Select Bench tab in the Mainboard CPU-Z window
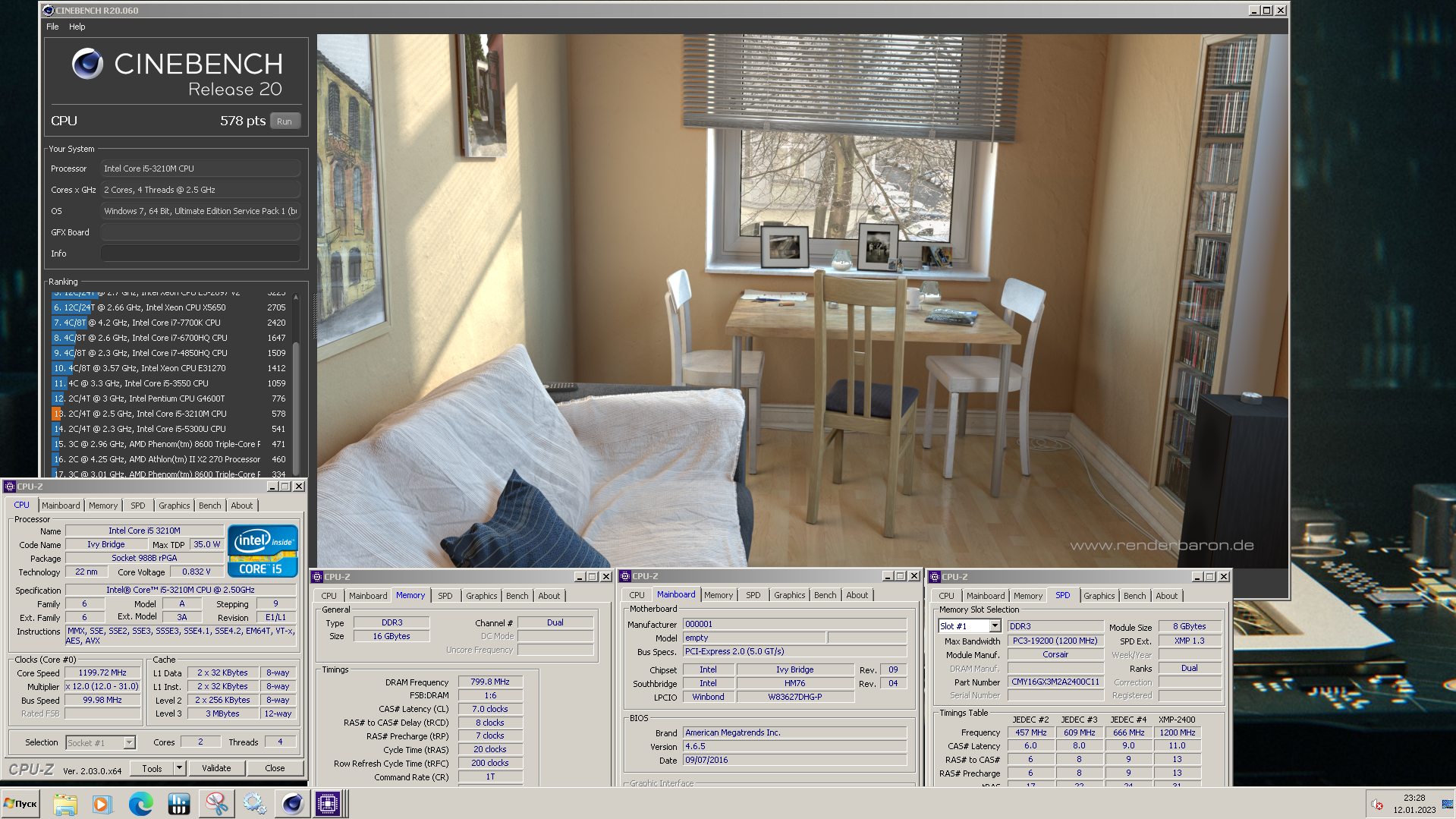This screenshot has width=1456, height=819. (x=825, y=595)
